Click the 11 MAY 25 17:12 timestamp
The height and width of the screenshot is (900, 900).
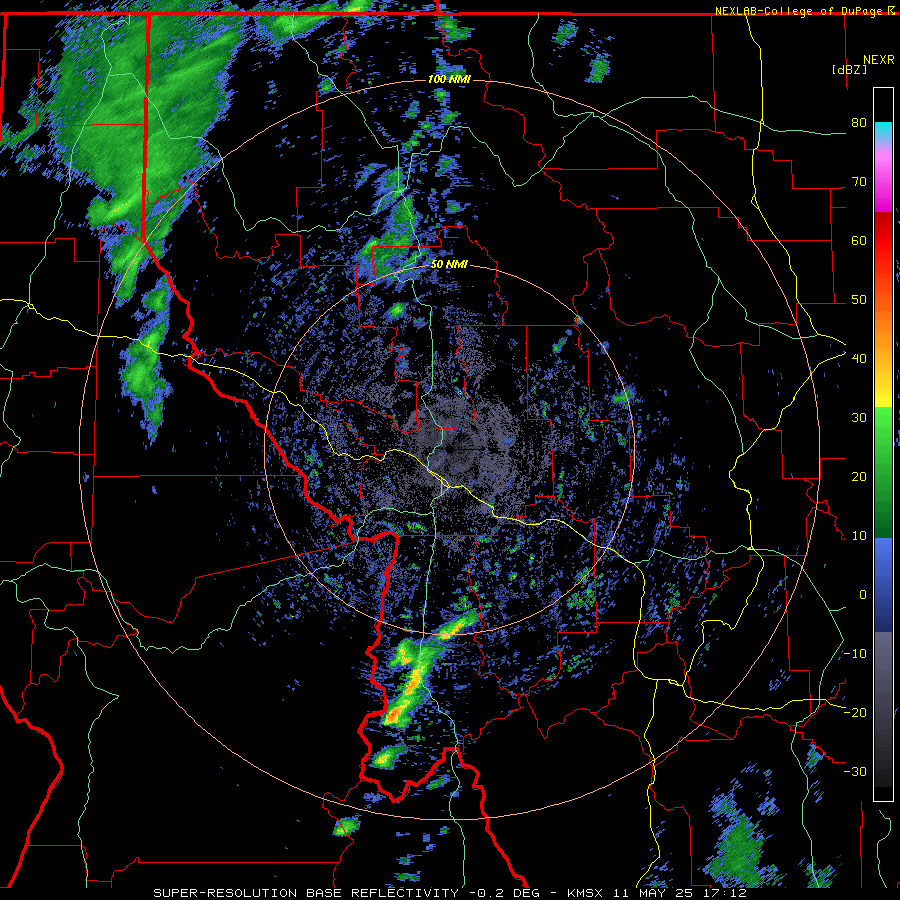point(680,893)
